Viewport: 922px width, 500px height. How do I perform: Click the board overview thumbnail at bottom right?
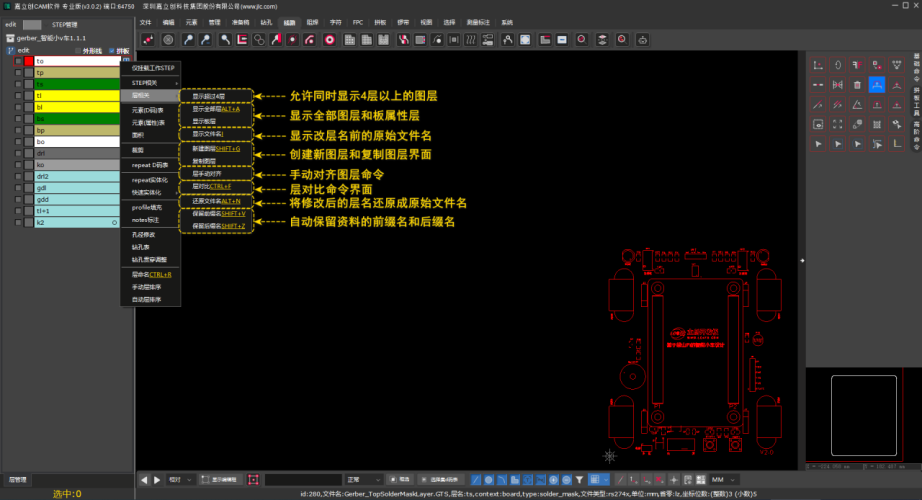pyautogui.click(x=863, y=415)
